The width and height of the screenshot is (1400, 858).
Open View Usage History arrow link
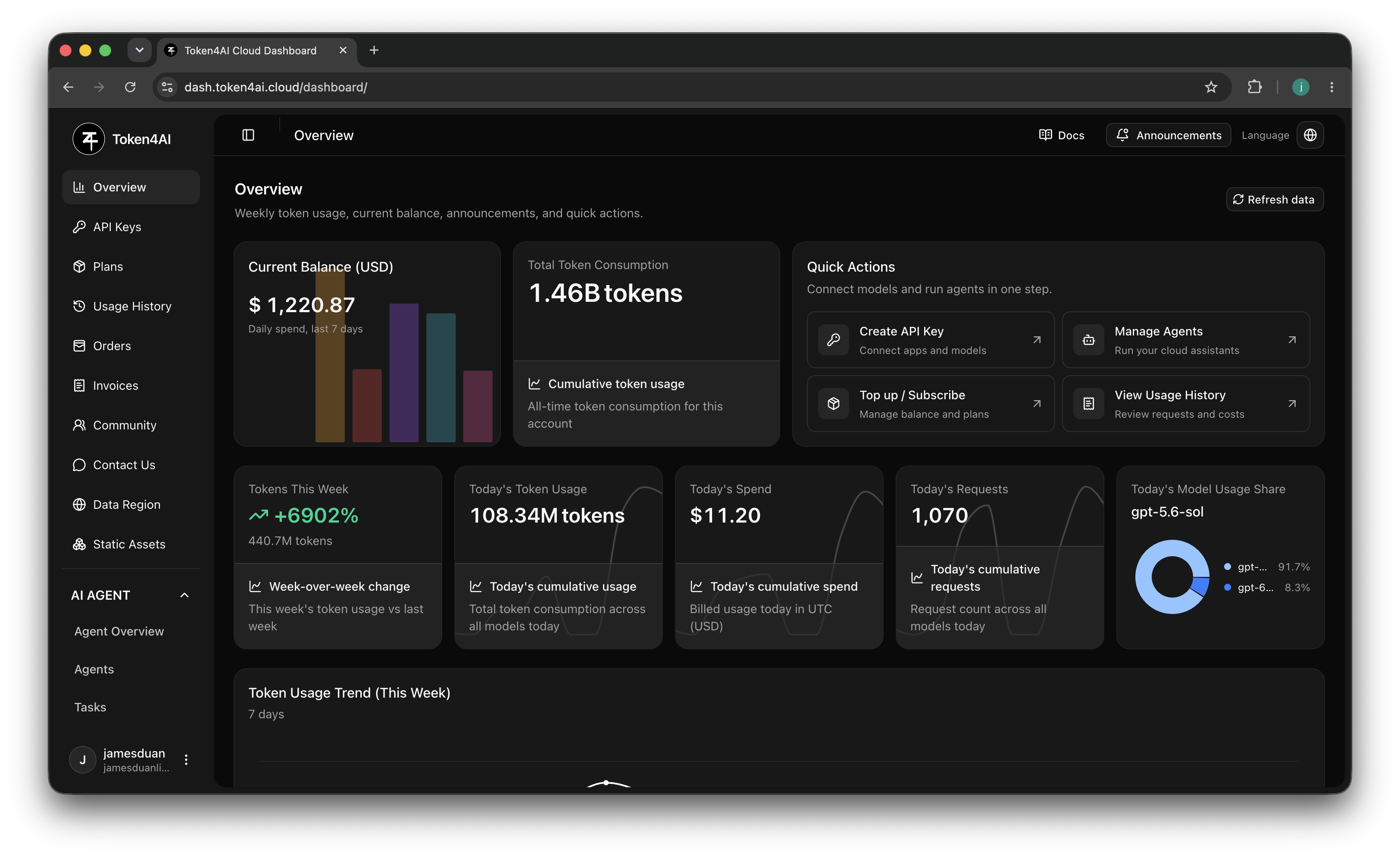1291,404
